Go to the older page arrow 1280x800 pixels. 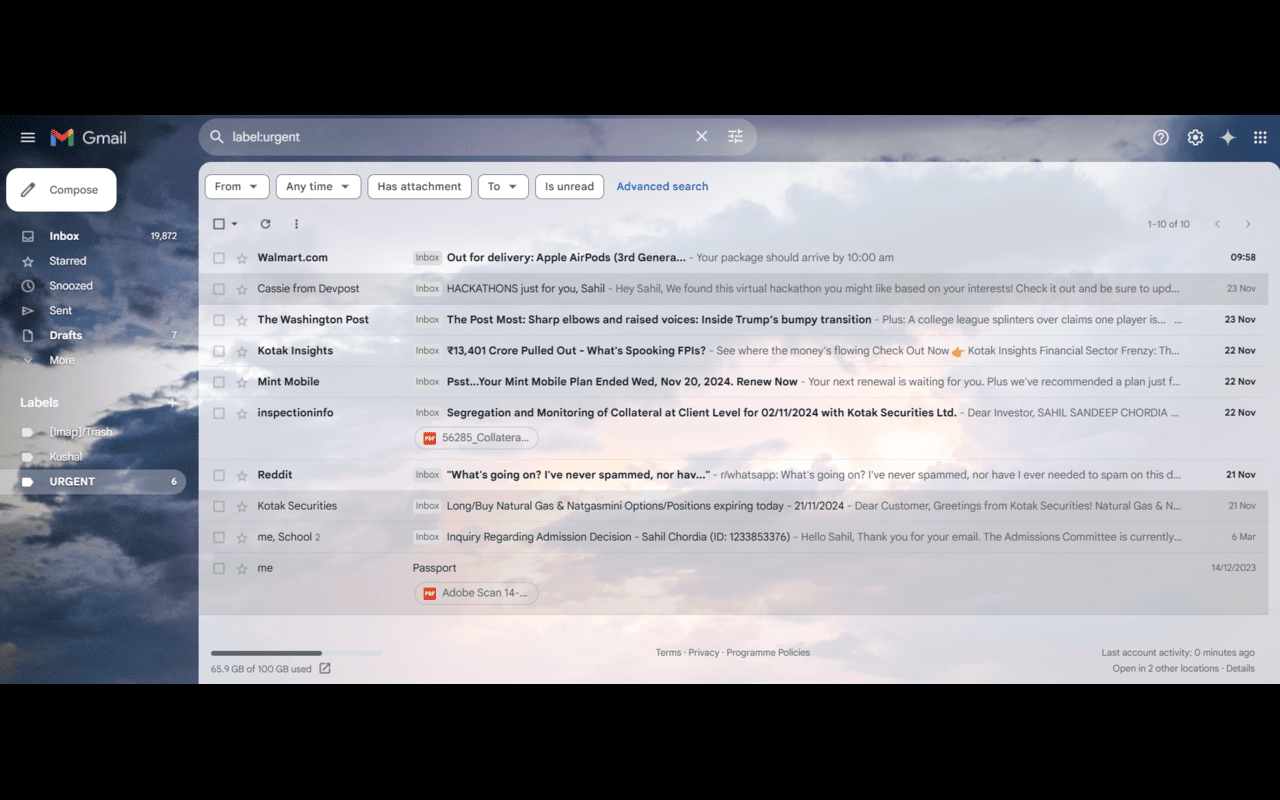[1248, 224]
